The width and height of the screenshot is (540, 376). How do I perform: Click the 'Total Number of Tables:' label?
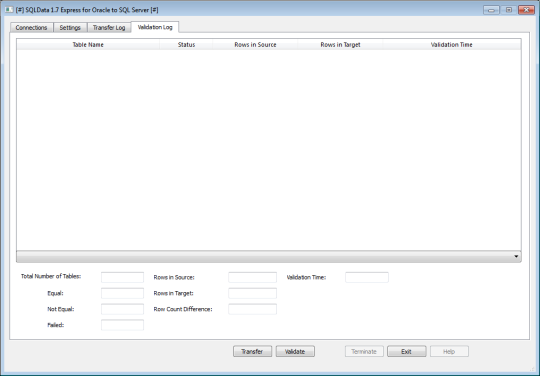(51, 276)
